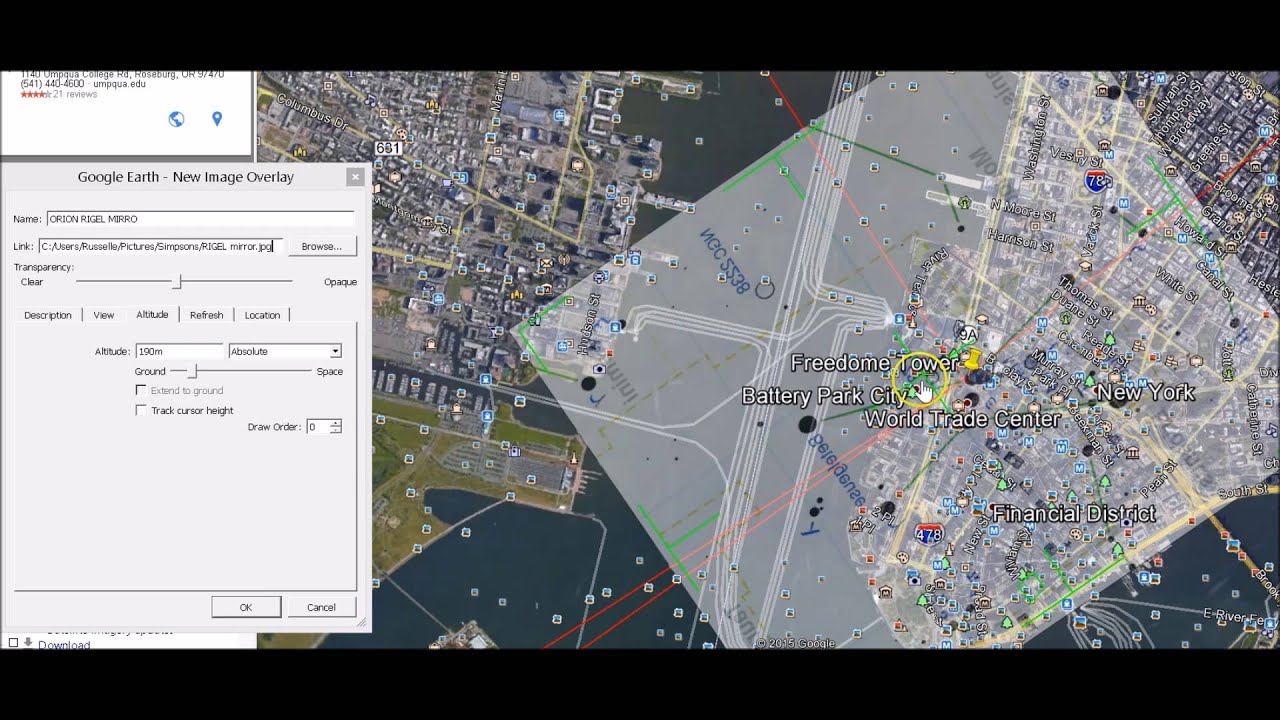The height and width of the screenshot is (720, 1280).
Task: Select the Altitude tab
Action: (152, 314)
